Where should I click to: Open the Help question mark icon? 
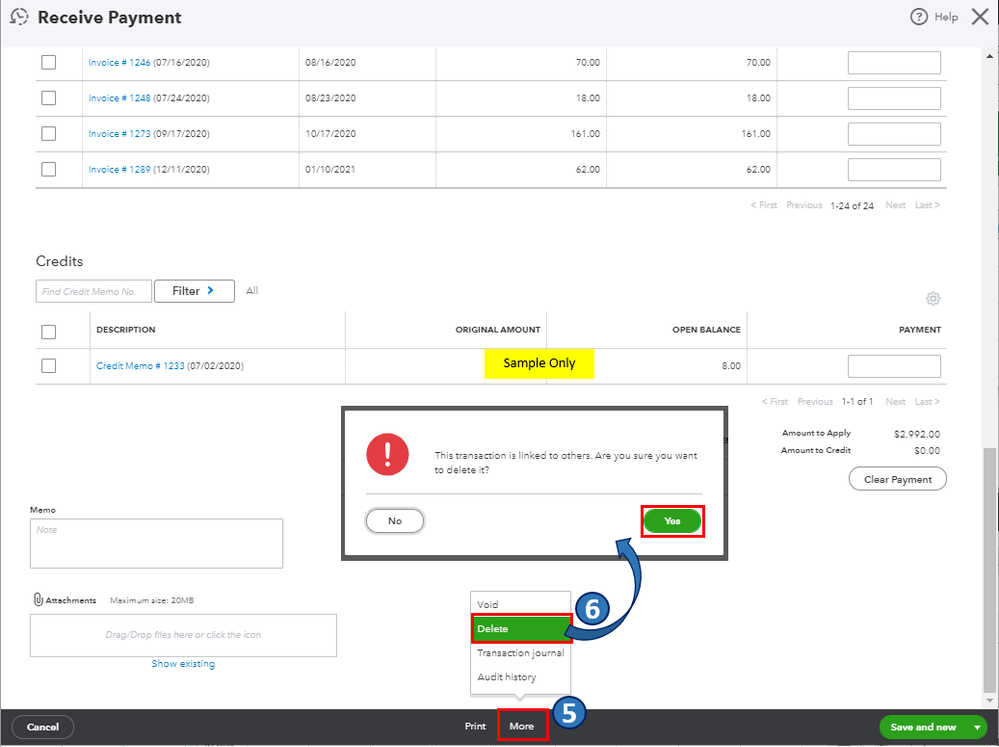[918, 17]
